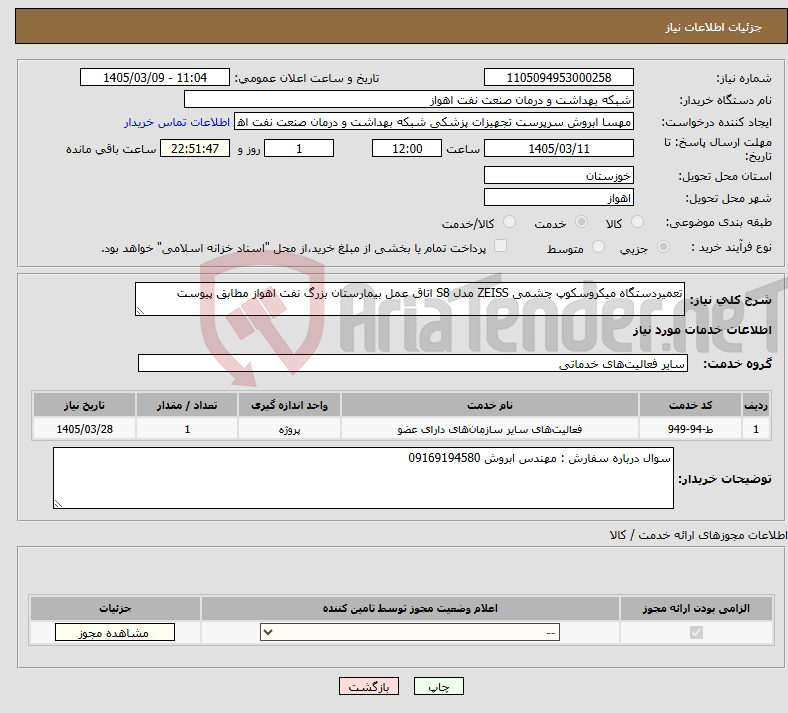Image resolution: width=788 pixels, height=713 pixels.
Task: Click the general description text area
Action: [x=410, y=299]
